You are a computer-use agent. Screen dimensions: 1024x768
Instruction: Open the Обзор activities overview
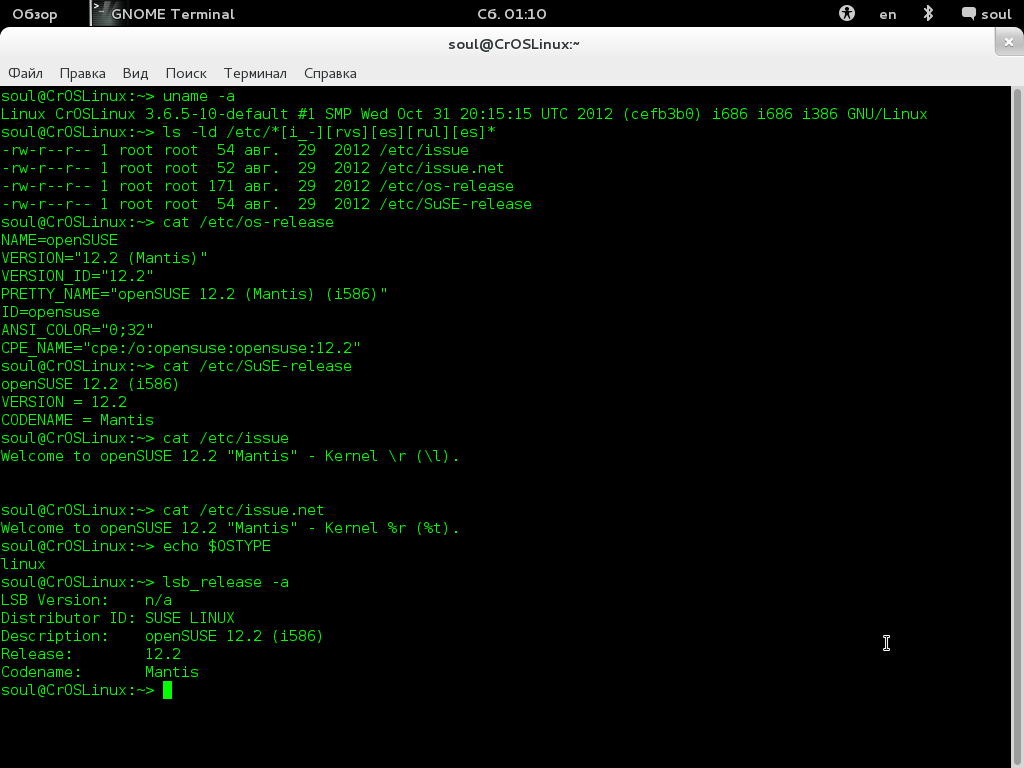pos(35,14)
